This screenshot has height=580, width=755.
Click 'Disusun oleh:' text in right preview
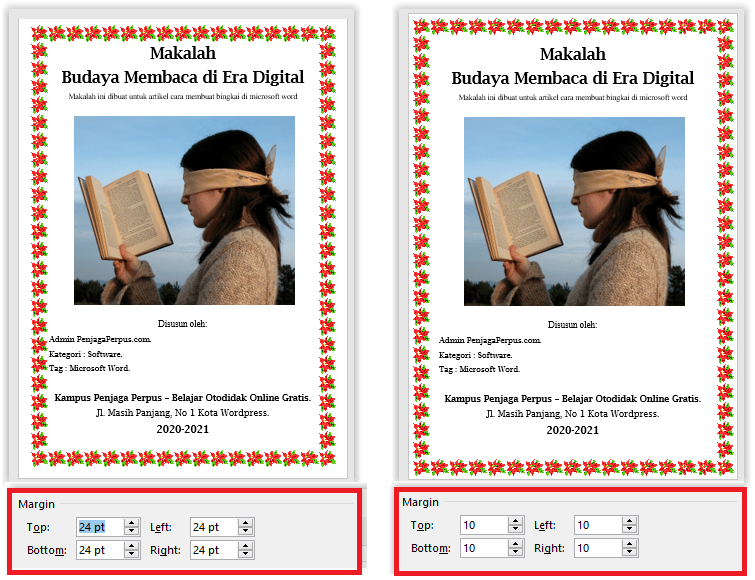pyautogui.click(x=573, y=325)
